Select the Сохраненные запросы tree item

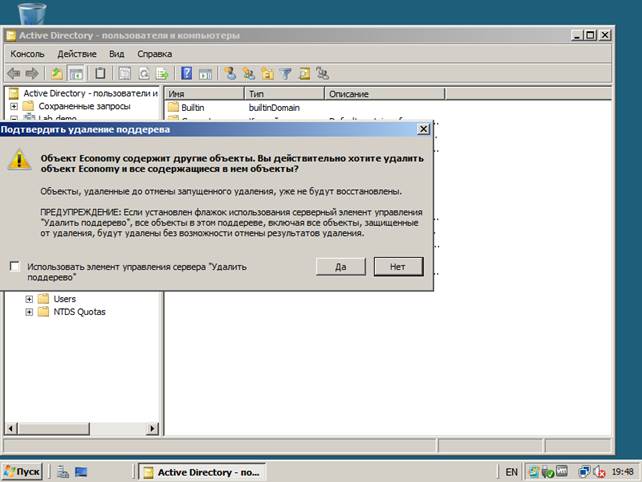[84, 106]
